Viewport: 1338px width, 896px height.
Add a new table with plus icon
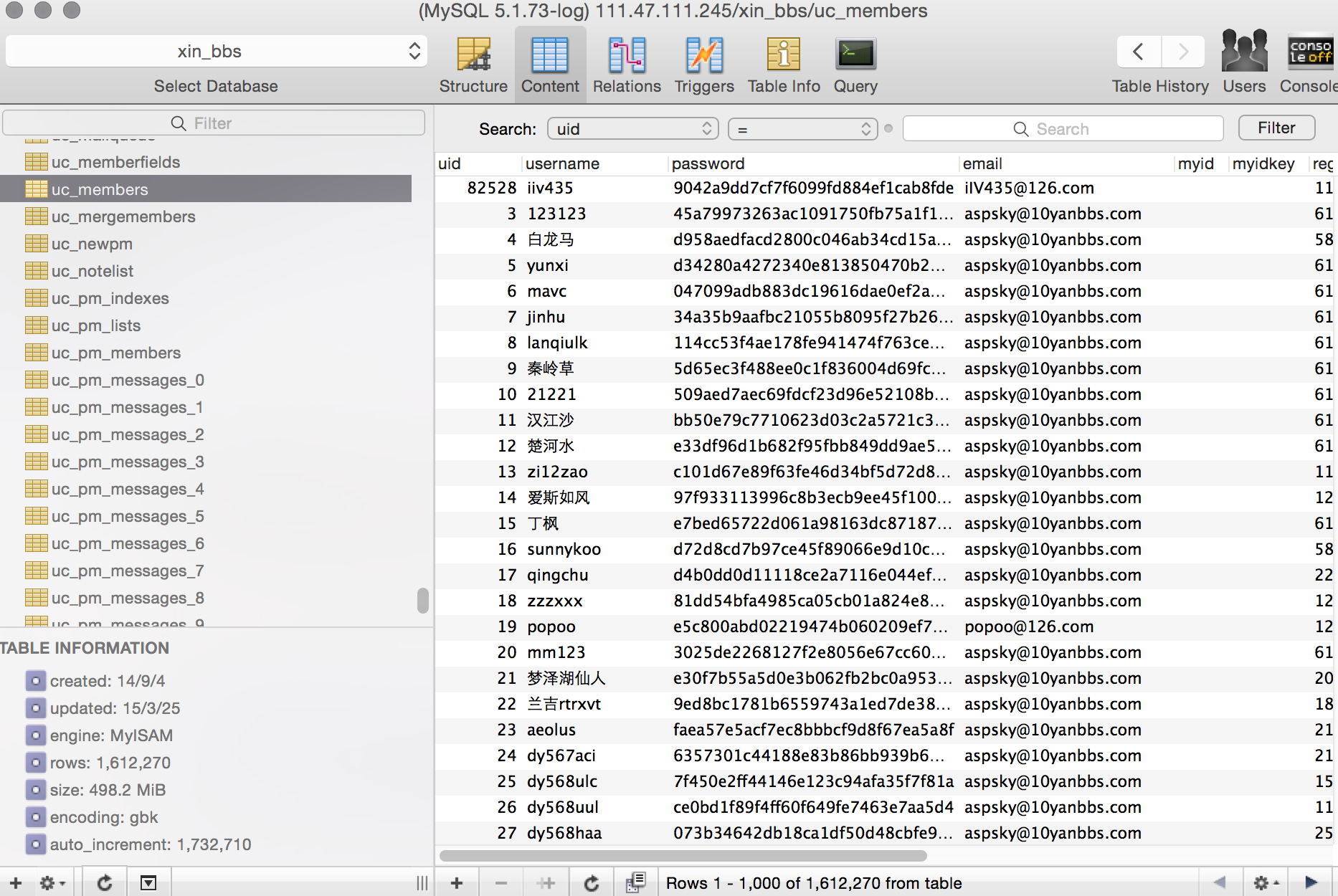(x=16, y=882)
